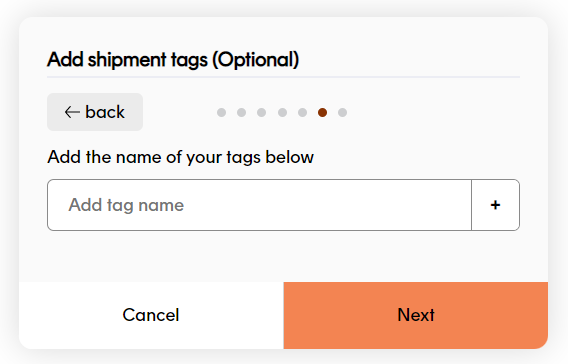Viewport: 568px width, 364px height.
Task: Select the third step progress dot
Action: 262,113
